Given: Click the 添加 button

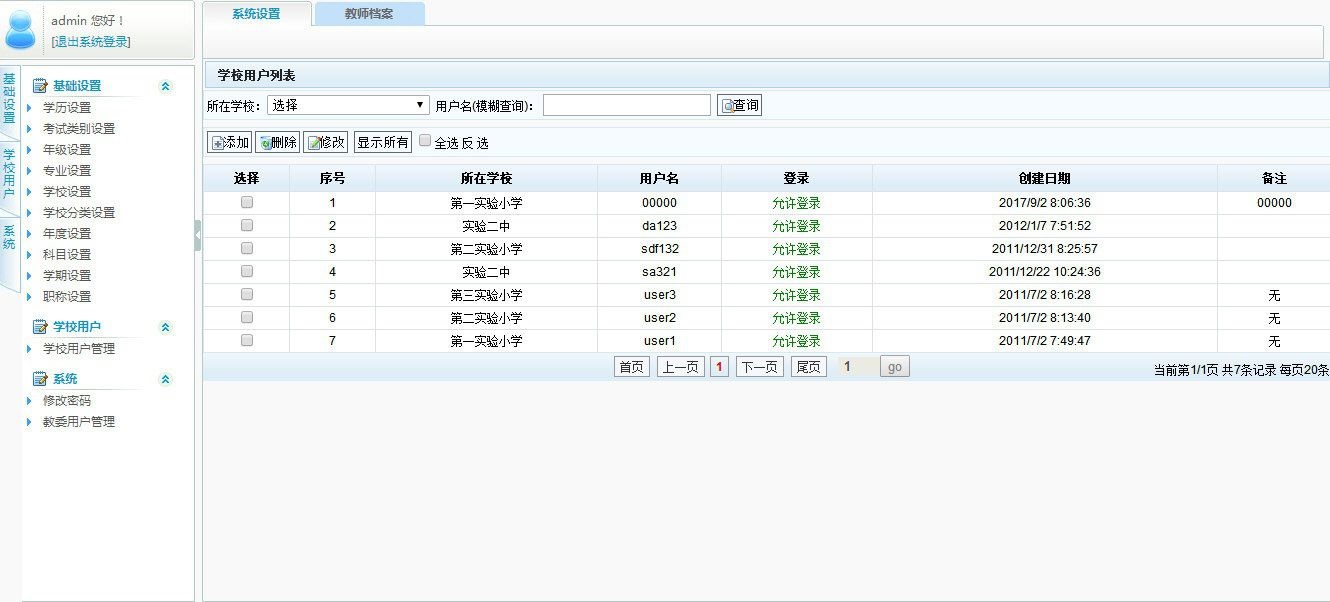Looking at the screenshot, I should point(229,143).
